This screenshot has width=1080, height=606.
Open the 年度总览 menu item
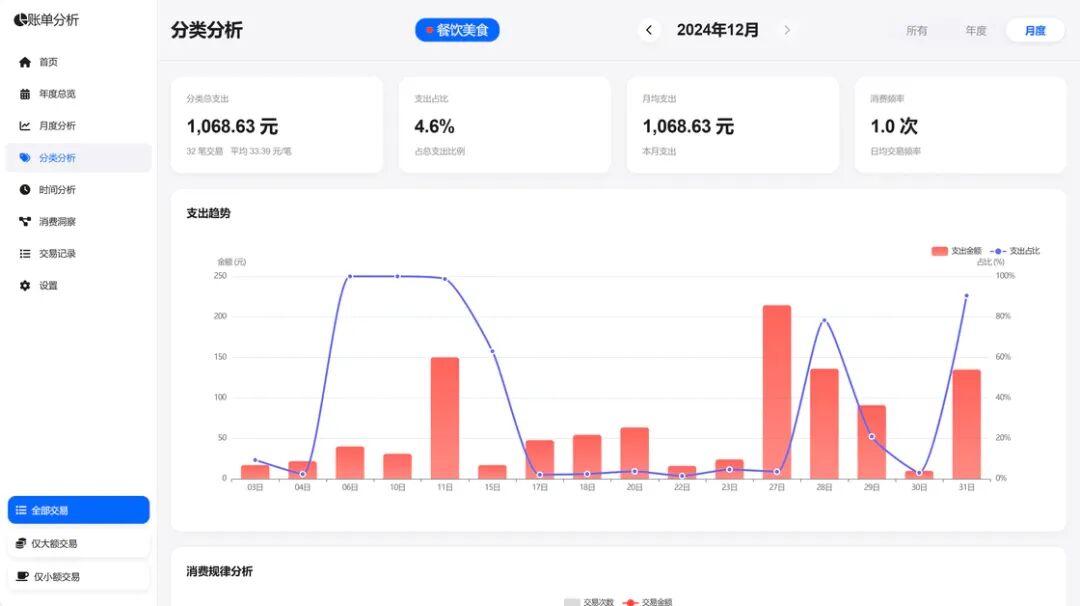(79, 94)
